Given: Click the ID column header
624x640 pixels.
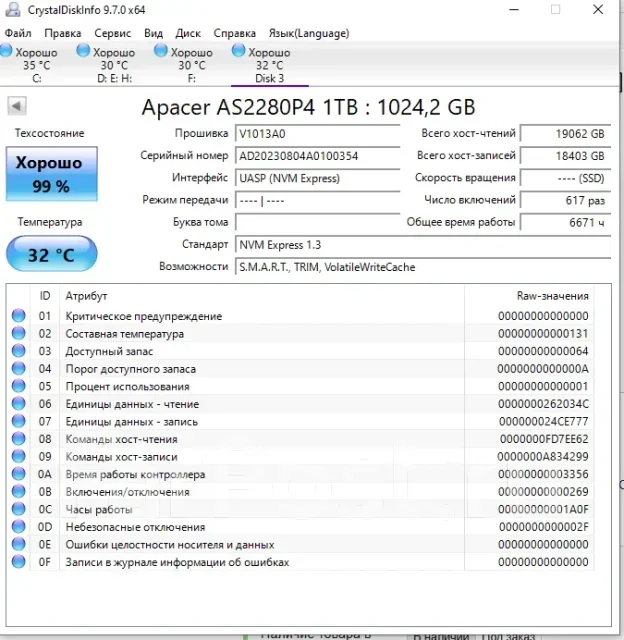Looking at the screenshot, I should [x=45, y=296].
